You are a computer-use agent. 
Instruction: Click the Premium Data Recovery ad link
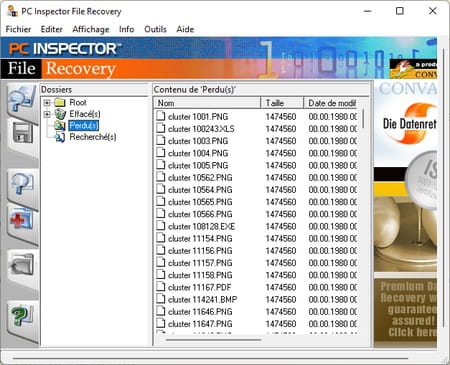tap(405, 309)
